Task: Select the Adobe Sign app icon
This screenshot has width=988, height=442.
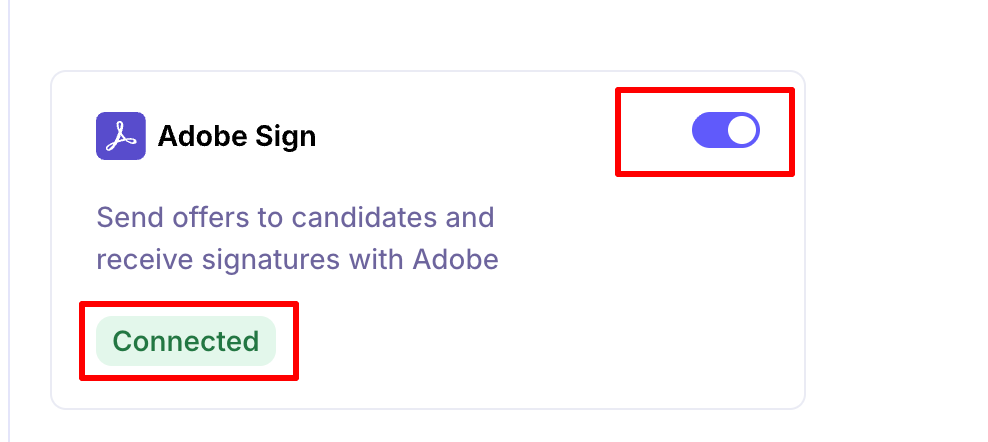Action: pyautogui.click(x=121, y=136)
